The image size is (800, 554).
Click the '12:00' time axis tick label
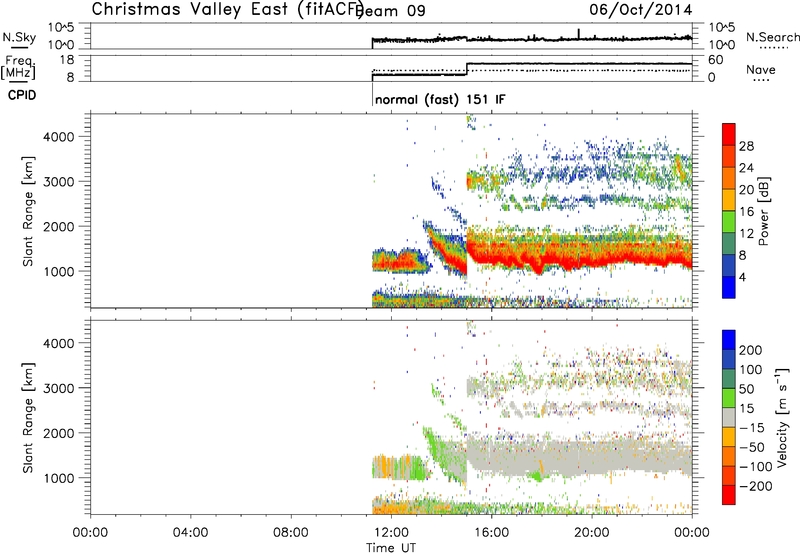tap(391, 533)
